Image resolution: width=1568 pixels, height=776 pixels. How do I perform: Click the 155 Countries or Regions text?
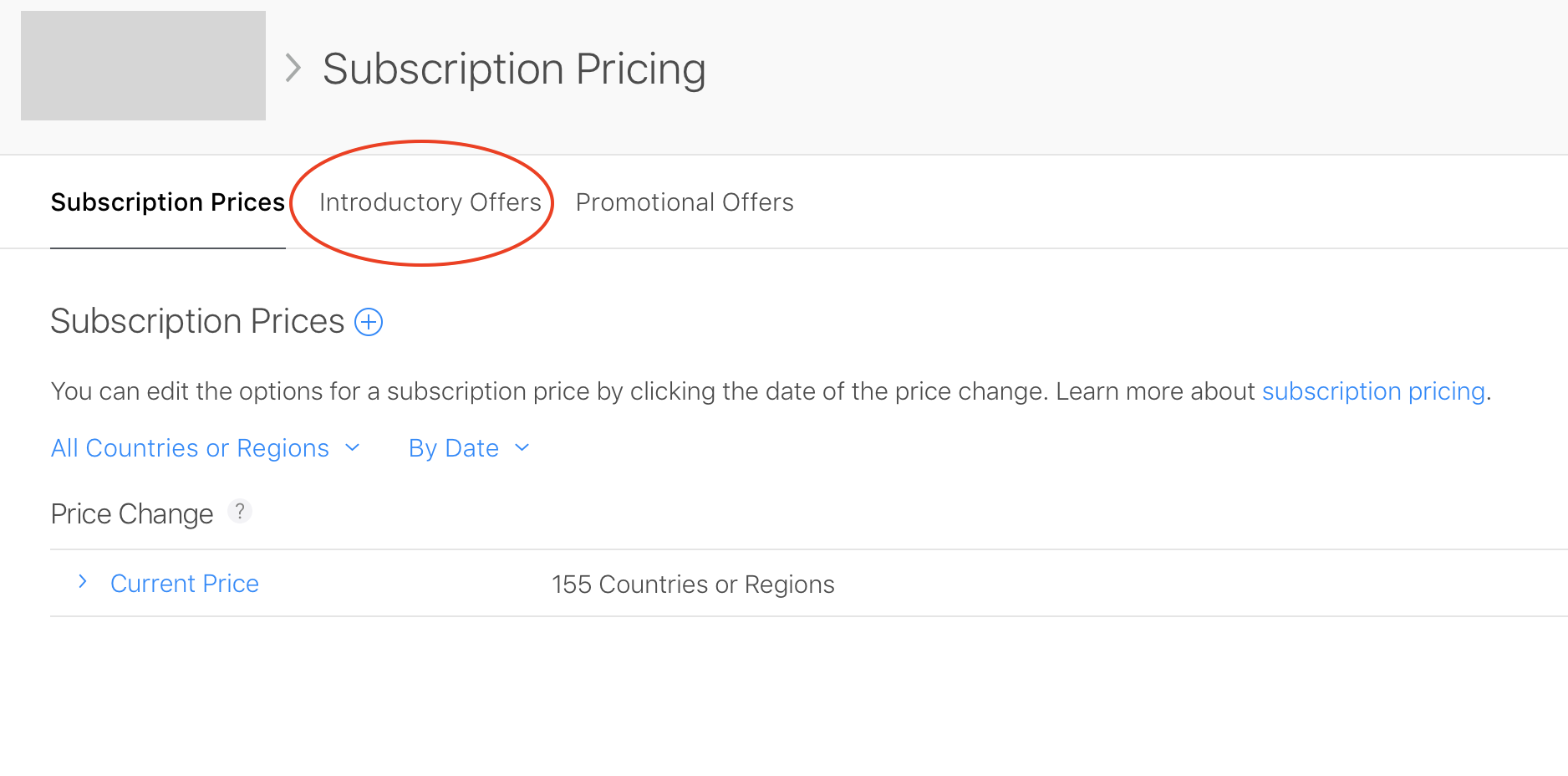693,585
